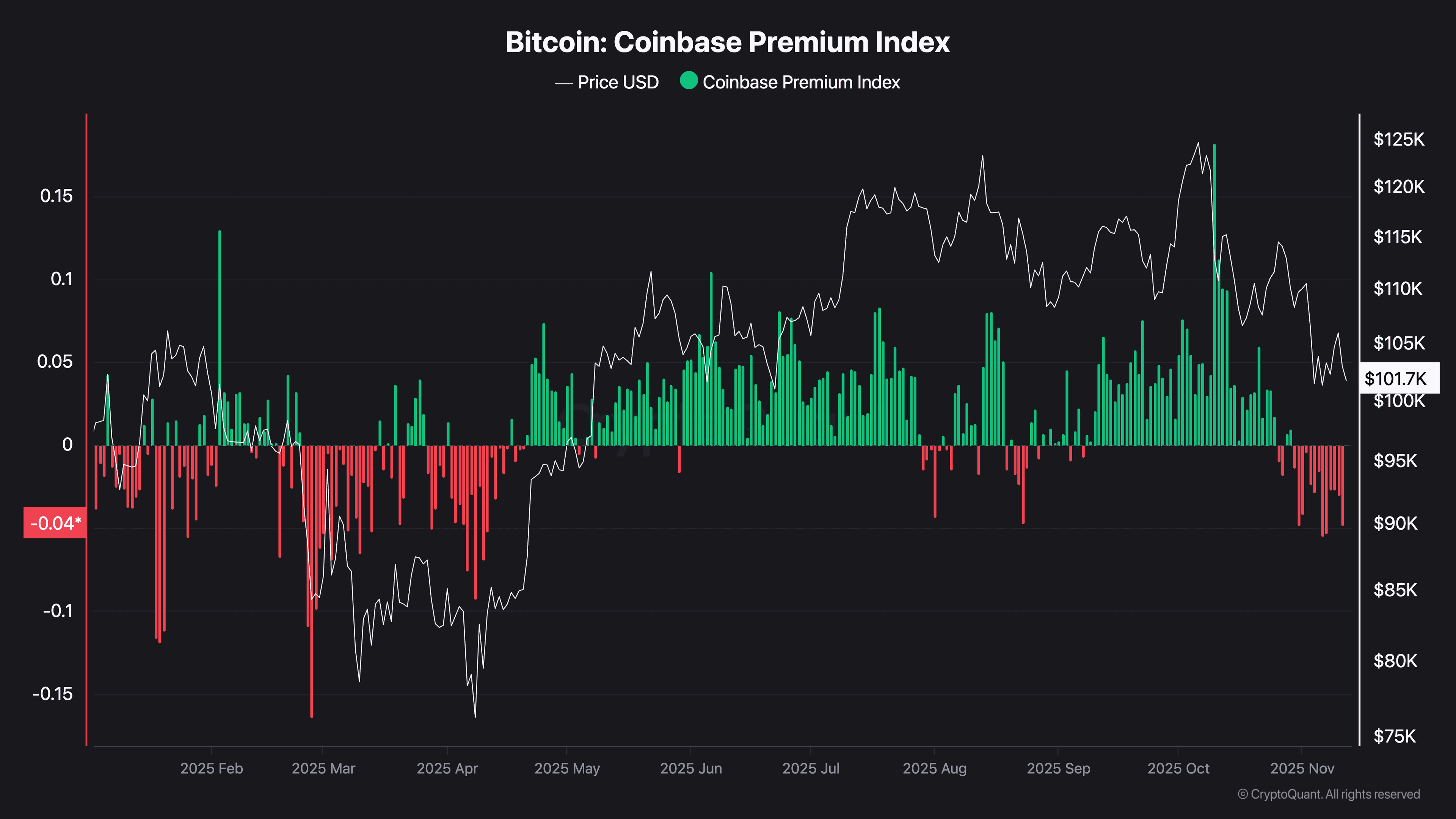The height and width of the screenshot is (819, 1456).
Task: Toggle the Coinbase Premium Index legend label
Action: pyautogui.click(x=801, y=83)
